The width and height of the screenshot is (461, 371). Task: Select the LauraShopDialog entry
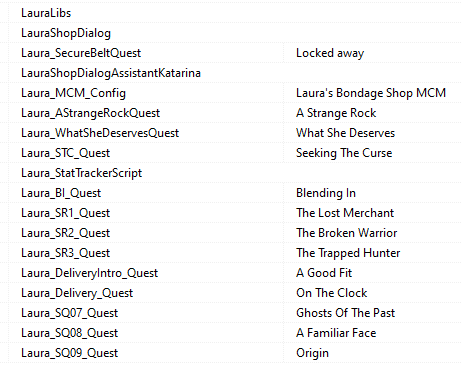[66, 33]
